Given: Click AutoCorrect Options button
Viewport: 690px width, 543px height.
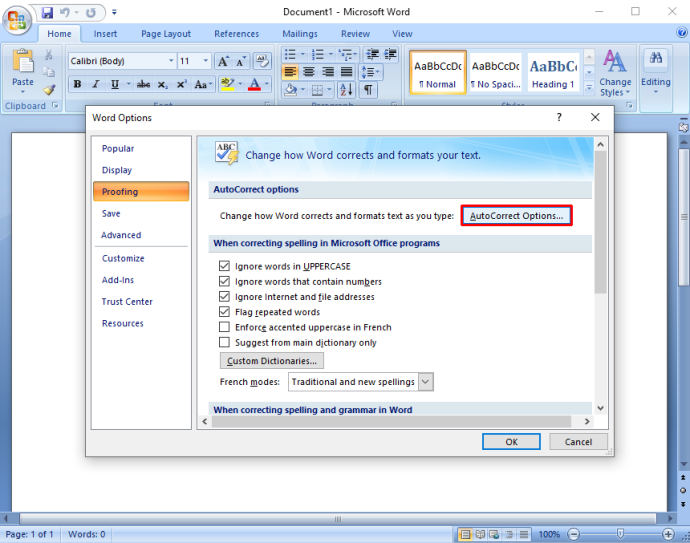Looking at the screenshot, I should click(x=516, y=216).
